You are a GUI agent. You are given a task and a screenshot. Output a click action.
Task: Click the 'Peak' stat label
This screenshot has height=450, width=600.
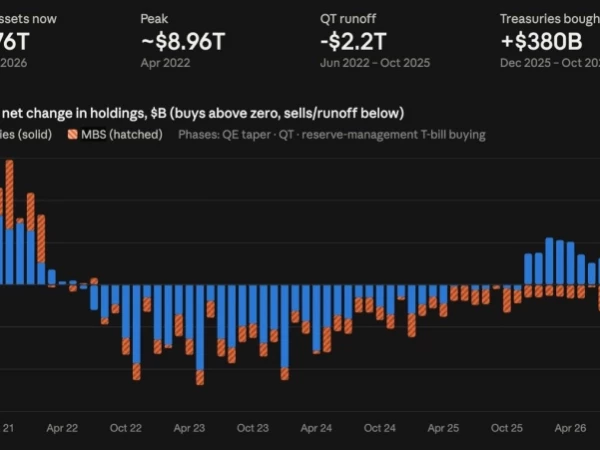(154, 19)
